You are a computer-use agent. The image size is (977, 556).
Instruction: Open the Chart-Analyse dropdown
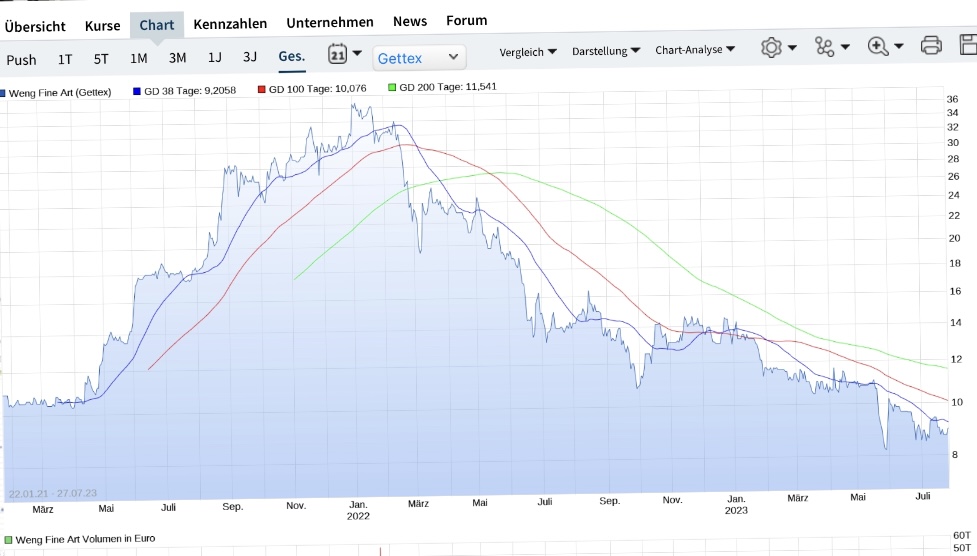tap(695, 49)
